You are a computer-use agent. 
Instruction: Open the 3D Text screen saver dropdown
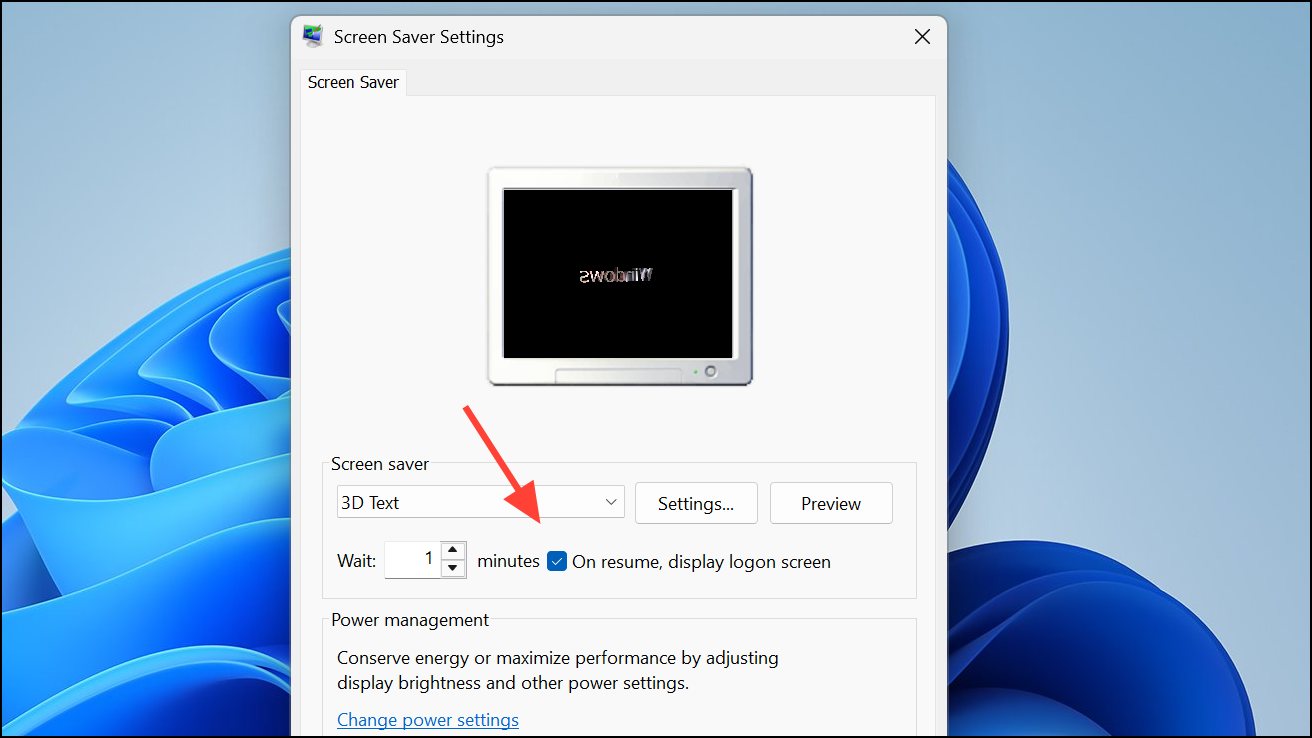pos(480,503)
